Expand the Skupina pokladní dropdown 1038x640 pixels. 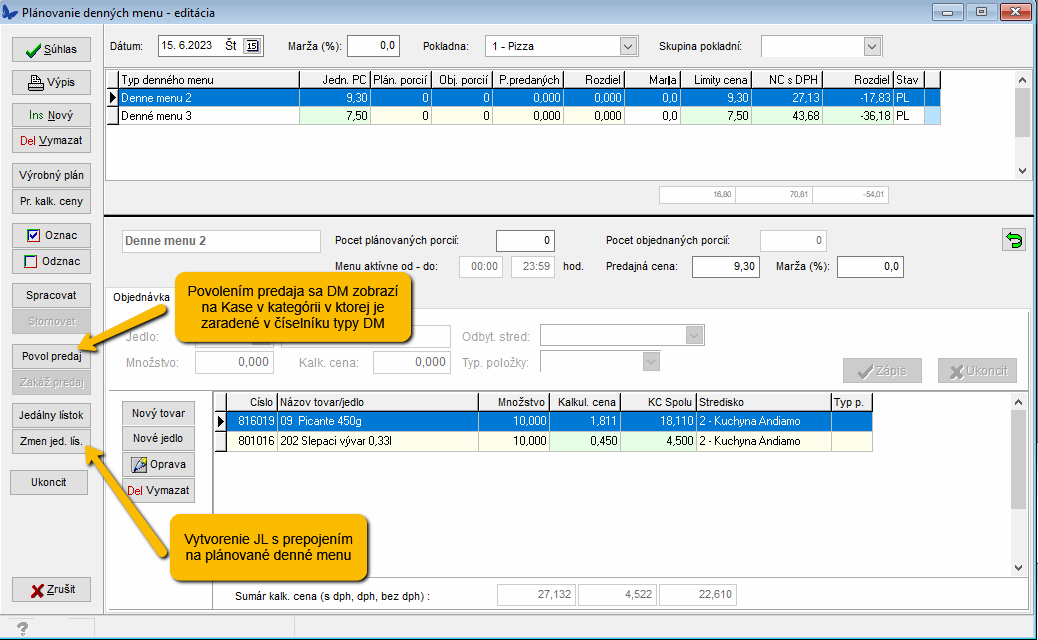pyautogui.click(x=872, y=46)
